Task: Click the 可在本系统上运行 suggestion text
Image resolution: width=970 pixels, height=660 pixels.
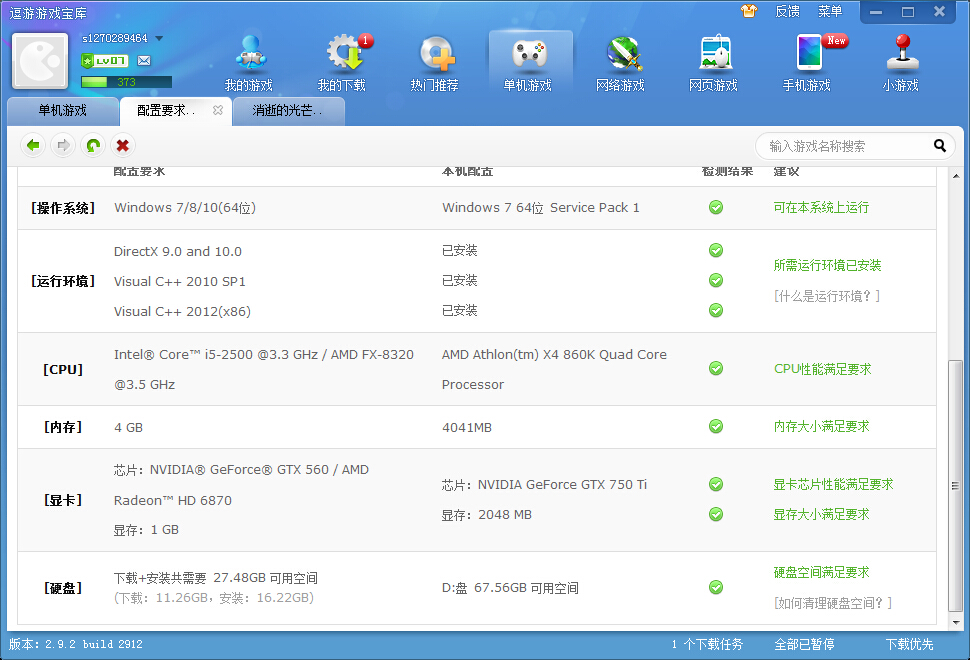Action: tap(821, 207)
